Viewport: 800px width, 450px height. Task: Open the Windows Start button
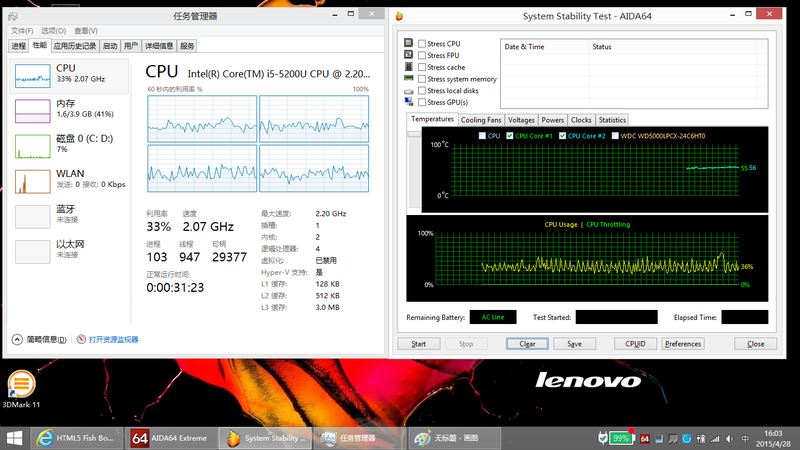coord(14,438)
